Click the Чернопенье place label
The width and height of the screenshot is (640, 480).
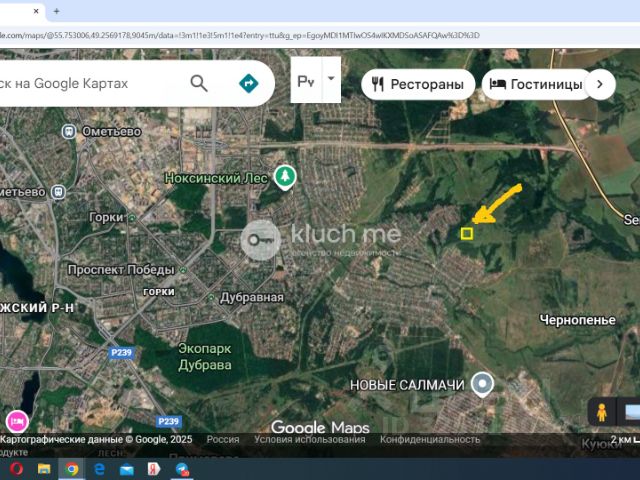578,320
